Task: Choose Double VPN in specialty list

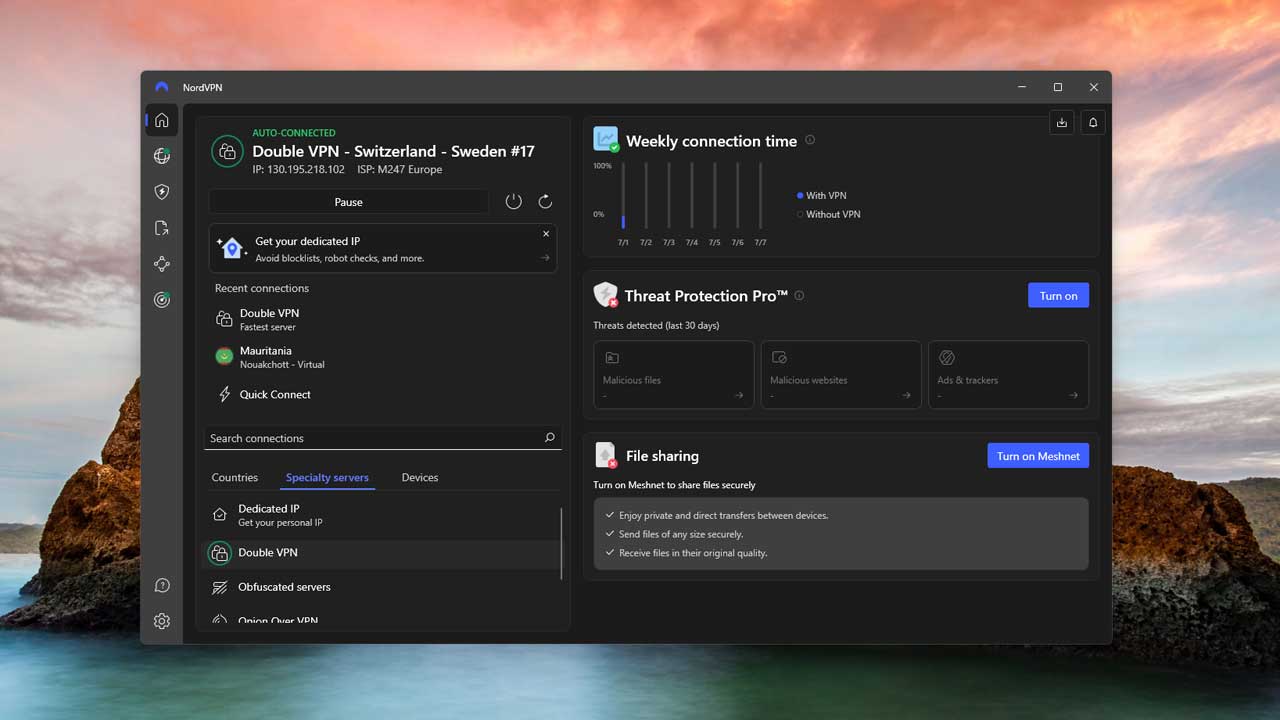Action: (x=381, y=553)
